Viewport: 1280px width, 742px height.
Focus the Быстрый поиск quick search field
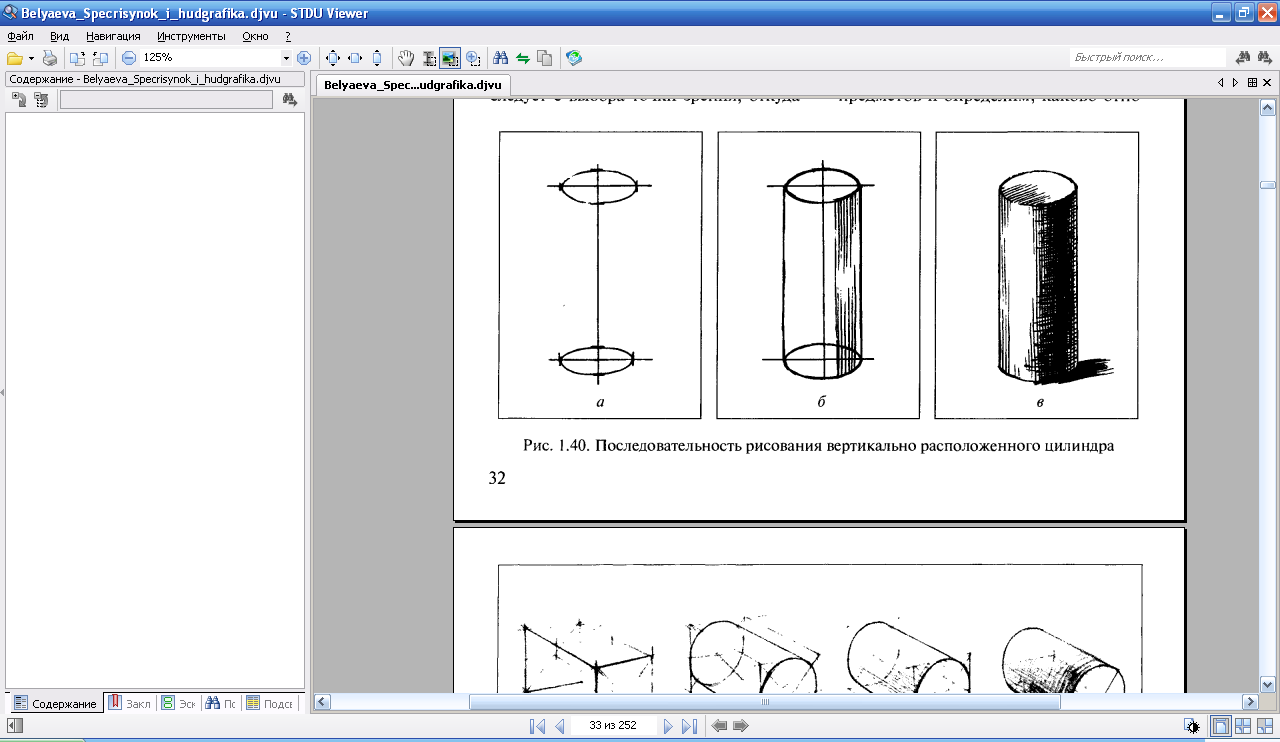click(x=1148, y=58)
